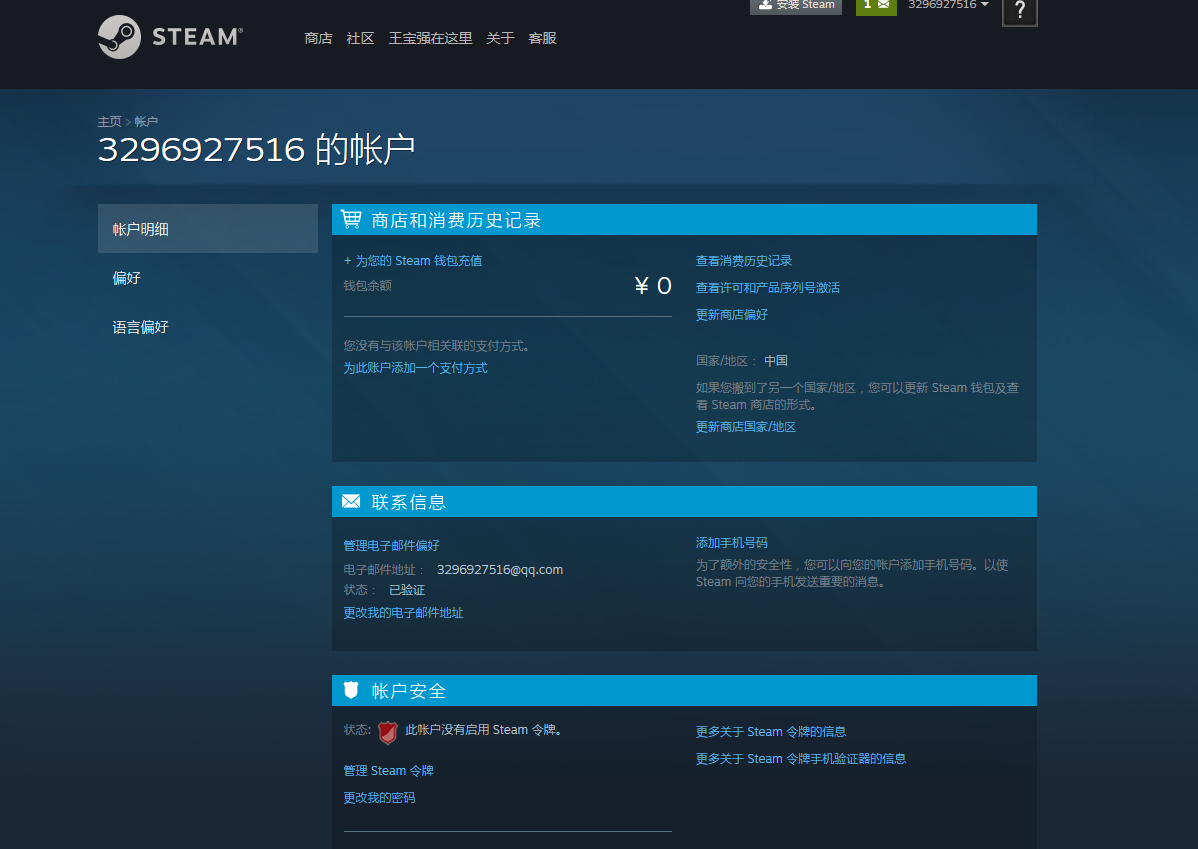Select the 偏好 sidebar tab
Screen dimensions: 1198x849
point(127,278)
